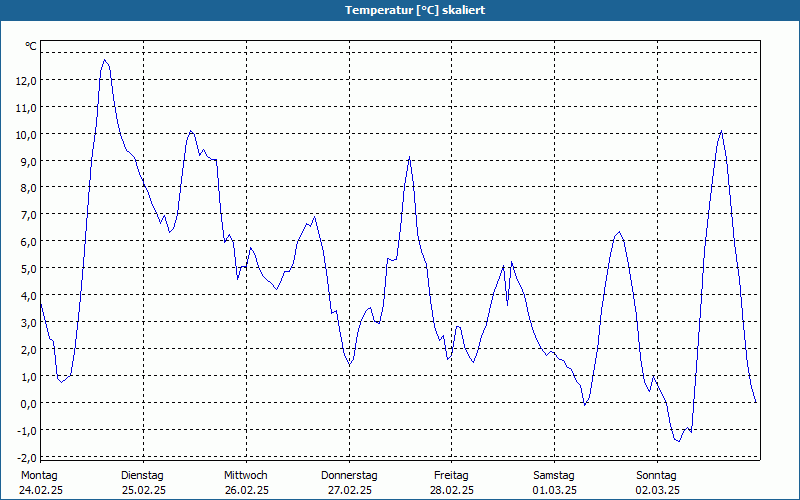This screenshot has height=500, width=800.
Task: Click the date 28.02.25
Action: (x=452, y=491)
